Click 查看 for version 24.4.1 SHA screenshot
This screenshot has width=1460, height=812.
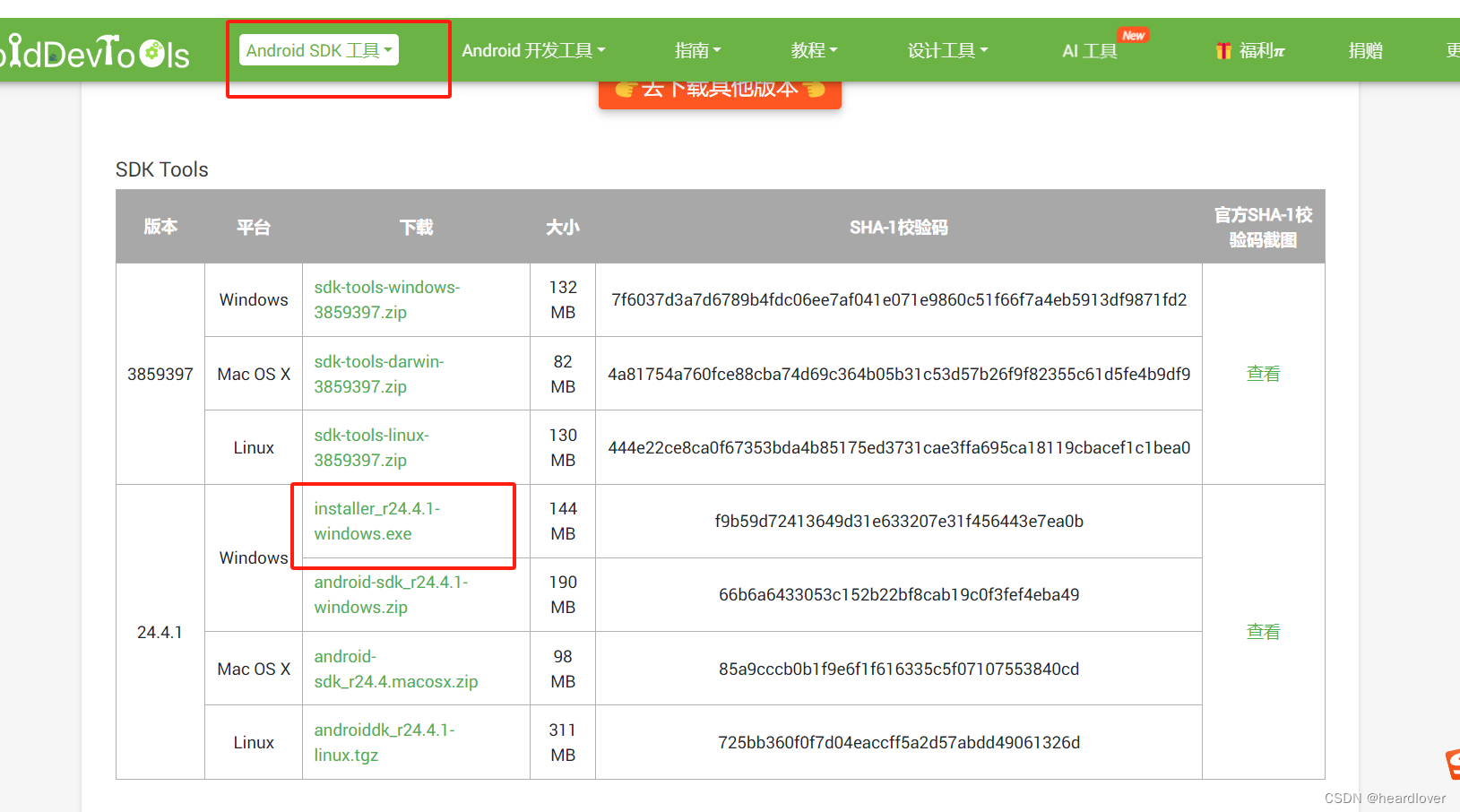[1263, 632]
